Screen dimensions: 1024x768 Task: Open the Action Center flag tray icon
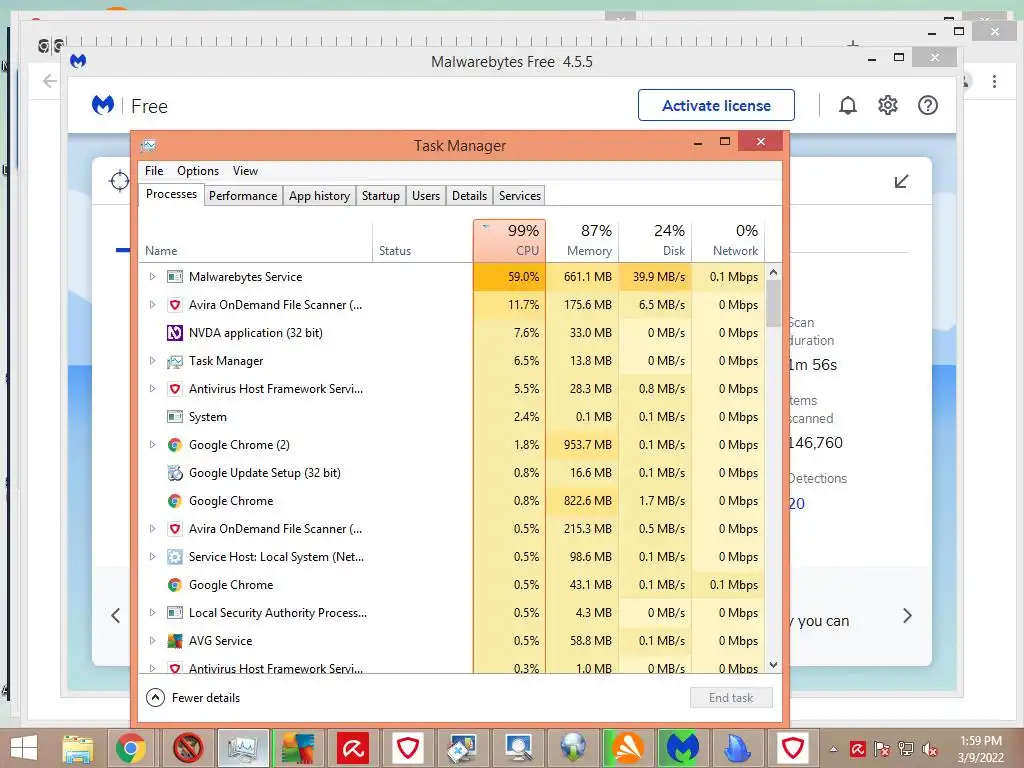coord(882,749)
